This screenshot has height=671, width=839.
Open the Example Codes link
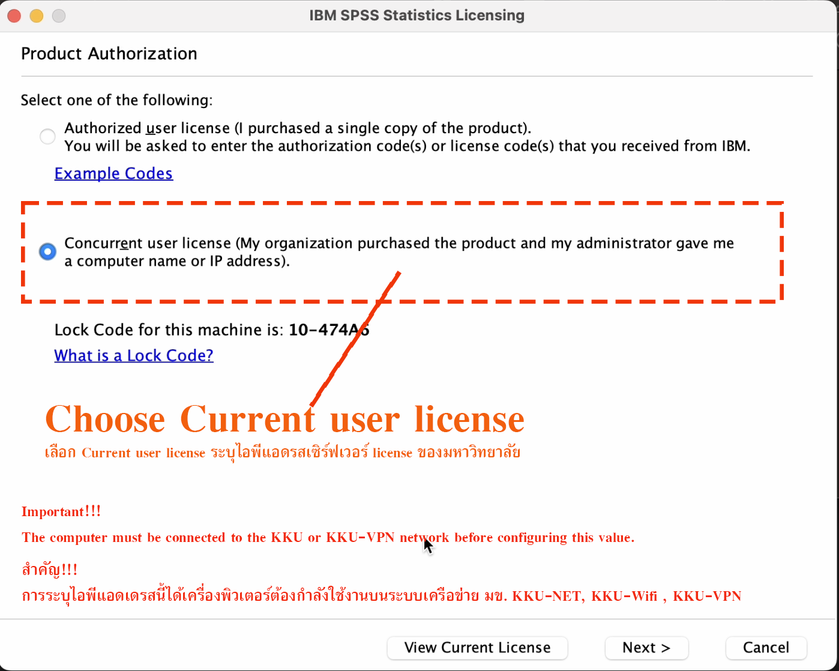point(113,173)
